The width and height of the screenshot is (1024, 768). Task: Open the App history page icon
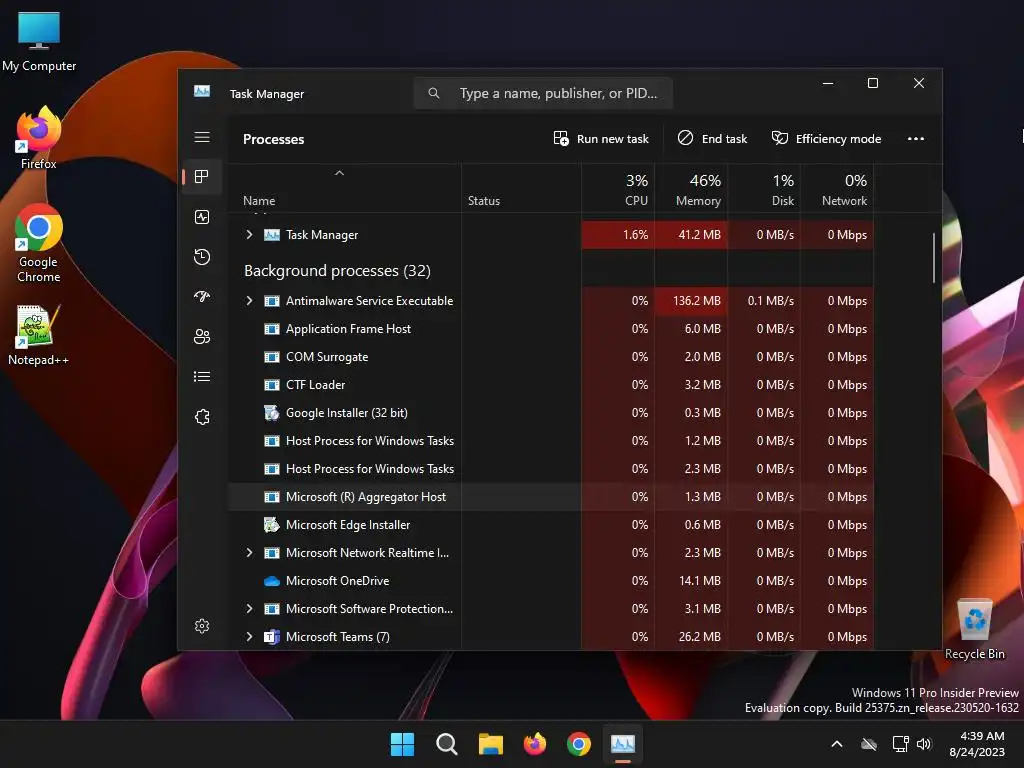coord(202,257)
